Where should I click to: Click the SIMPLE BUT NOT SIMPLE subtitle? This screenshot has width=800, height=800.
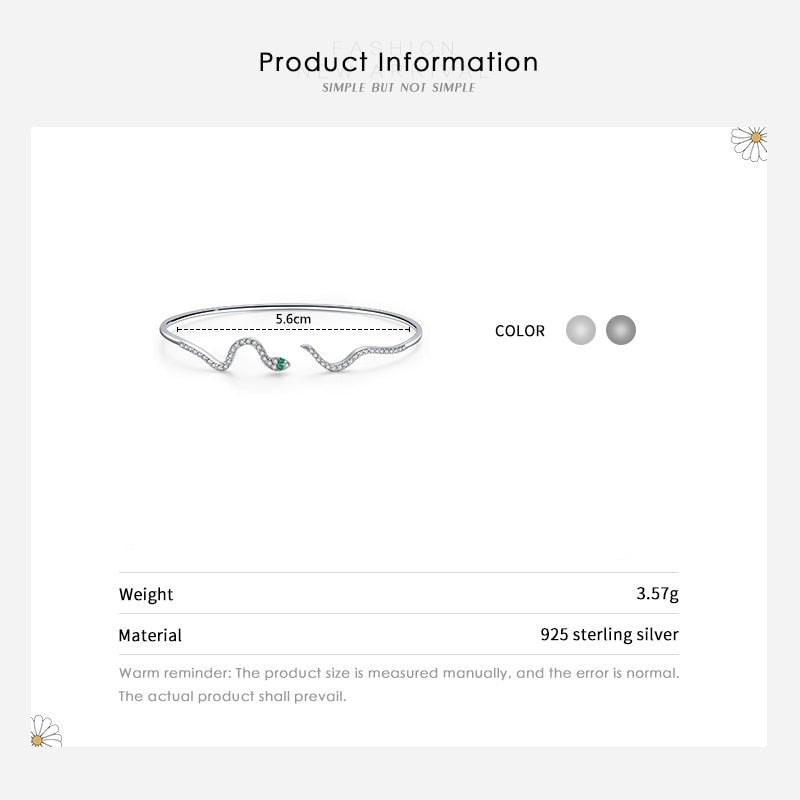coord(399,88)
